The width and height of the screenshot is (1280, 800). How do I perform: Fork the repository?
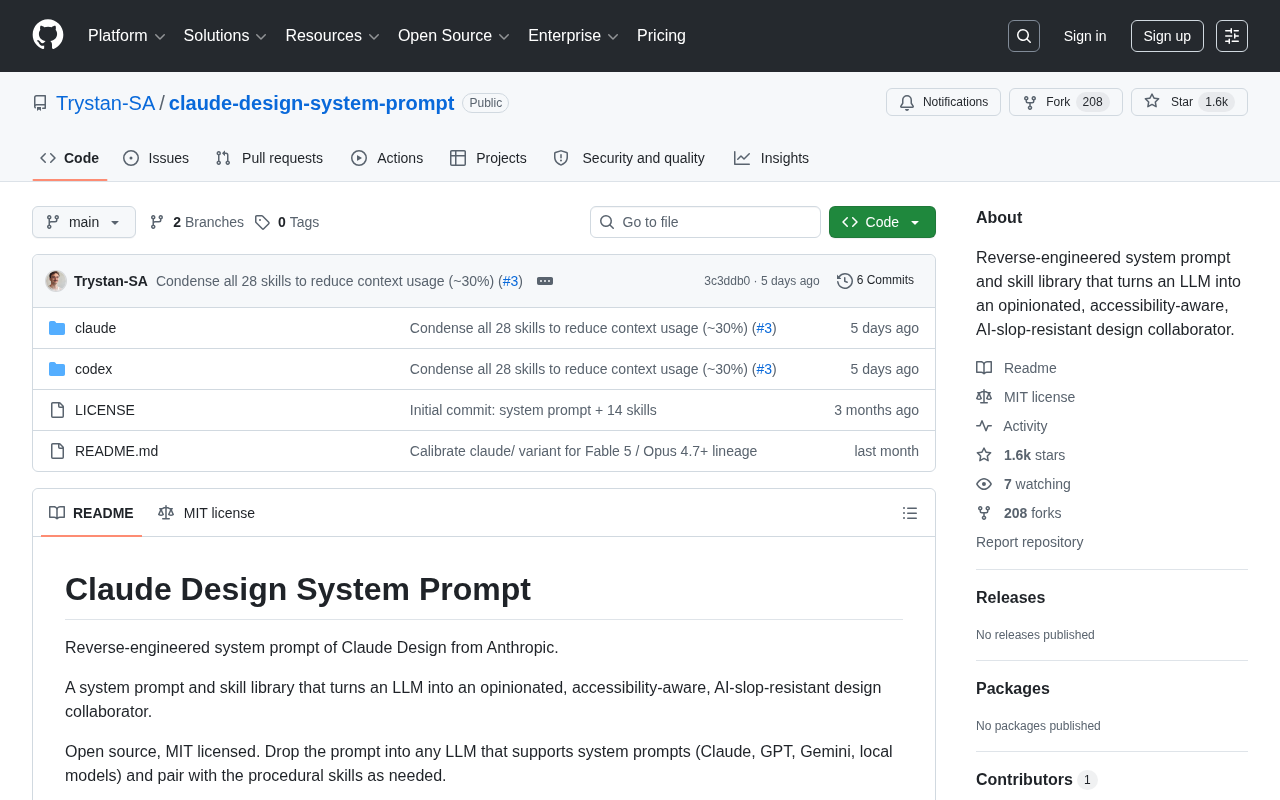pyautogui.click(x=1066, y=102)
